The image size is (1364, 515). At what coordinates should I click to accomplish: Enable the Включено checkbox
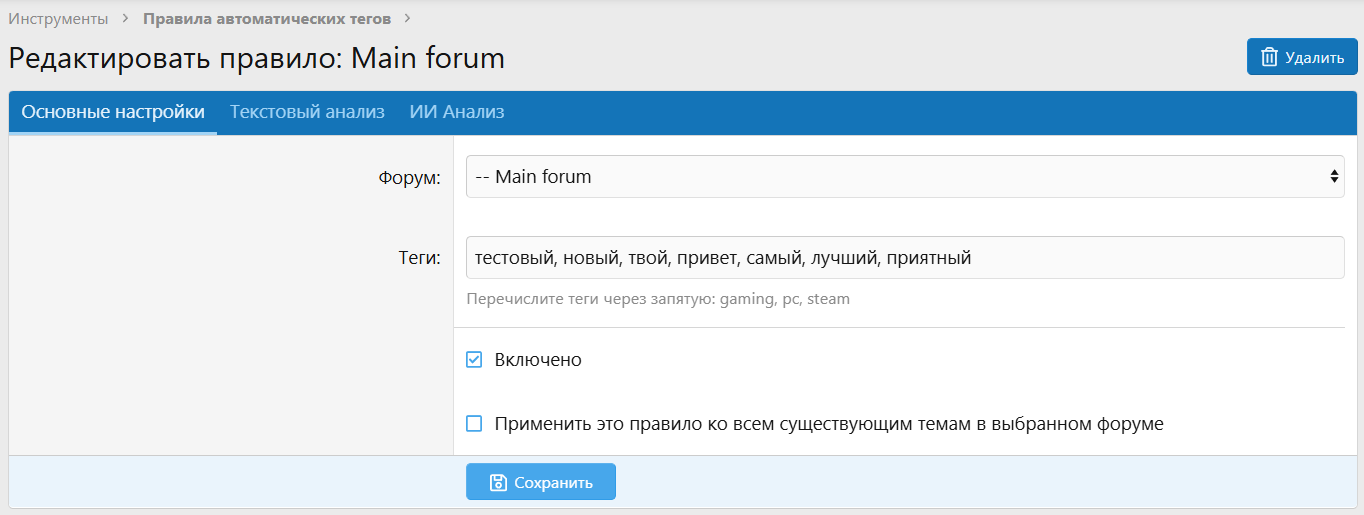(474, 360)
